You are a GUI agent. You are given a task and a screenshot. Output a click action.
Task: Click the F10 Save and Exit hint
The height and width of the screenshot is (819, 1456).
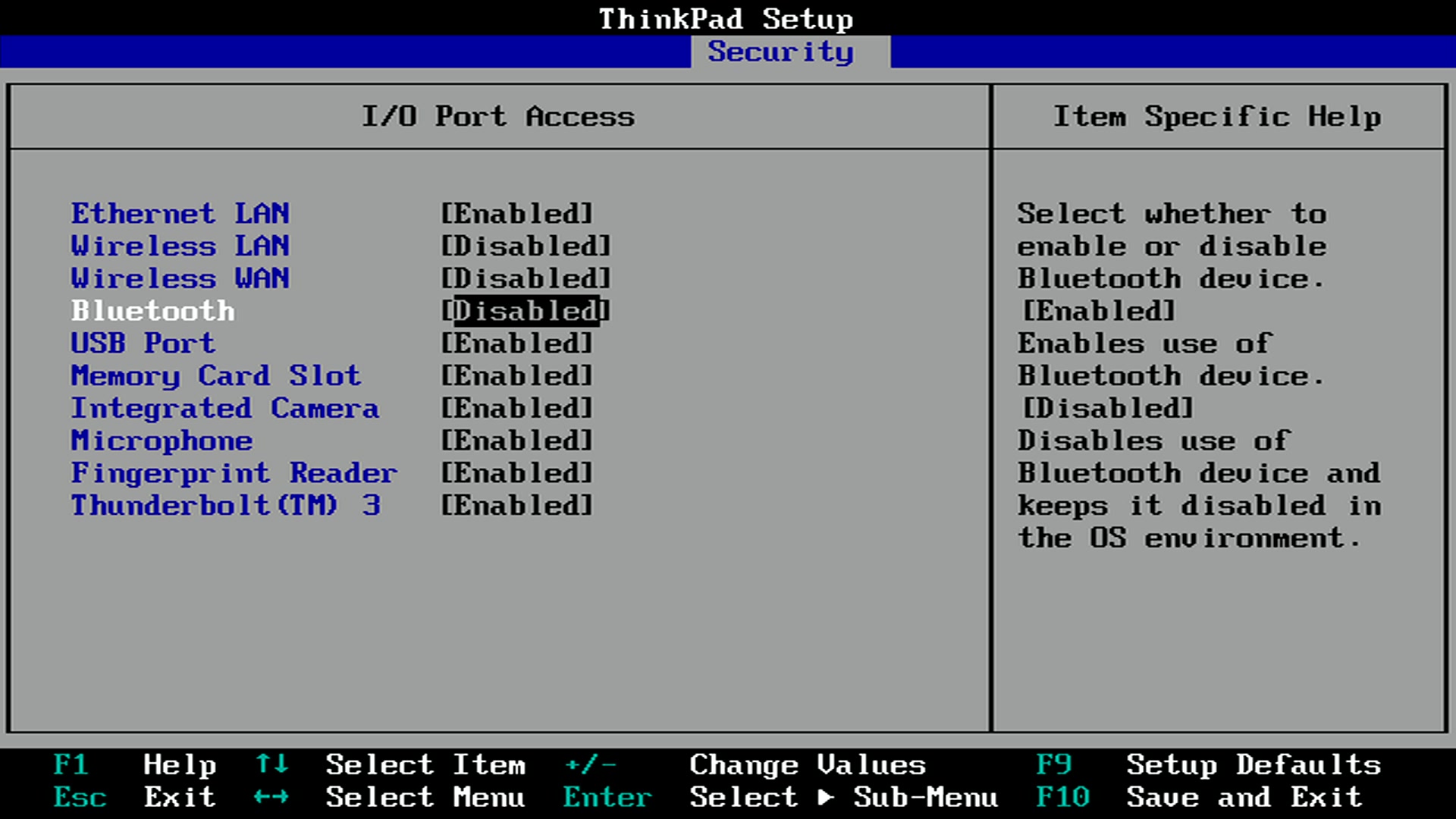coord(1200,797)
